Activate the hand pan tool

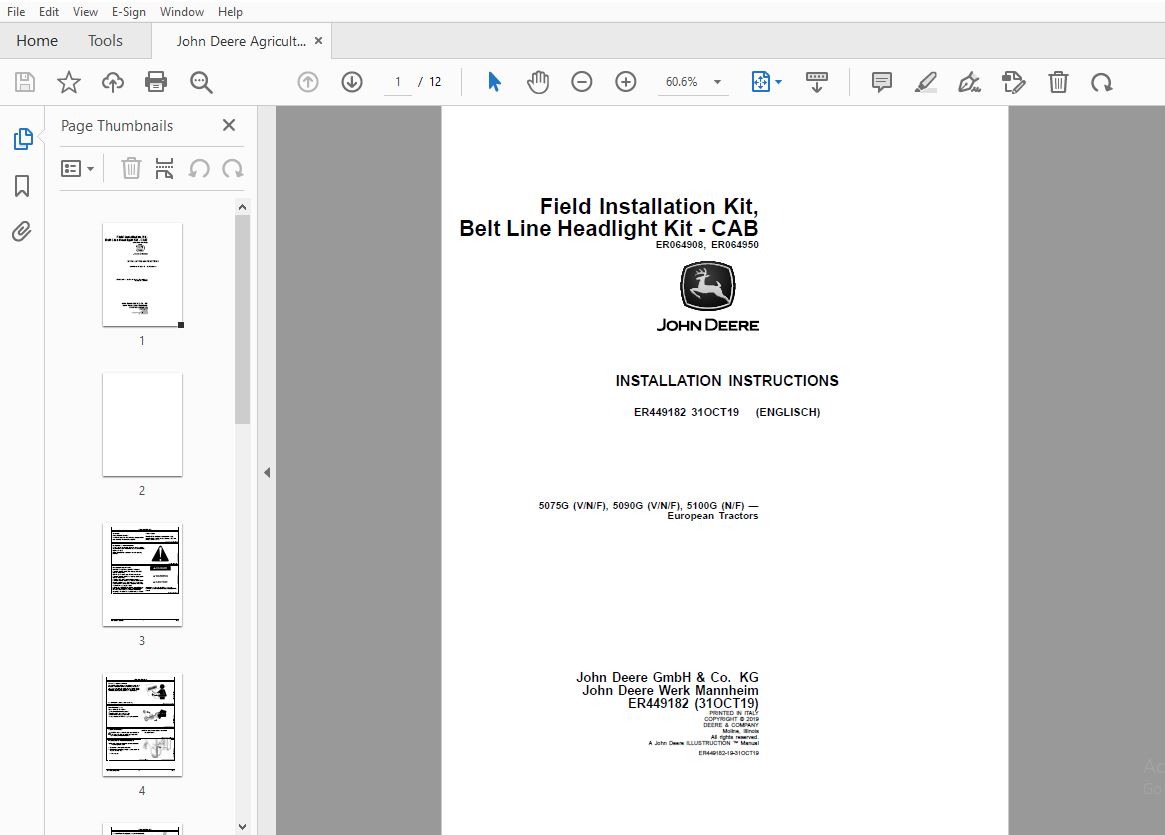538,82
